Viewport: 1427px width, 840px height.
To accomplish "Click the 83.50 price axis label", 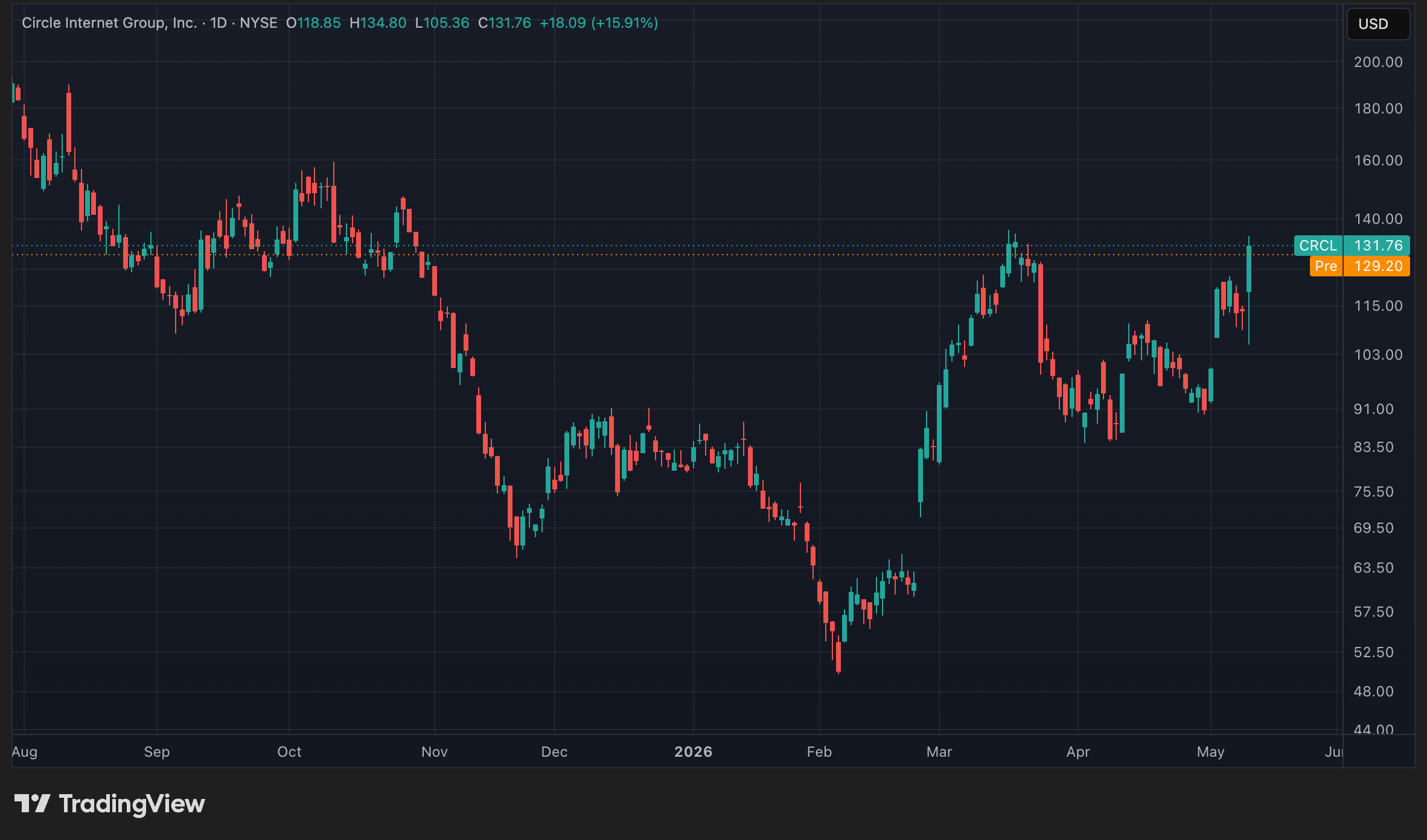I will (x=1374, y=447).
